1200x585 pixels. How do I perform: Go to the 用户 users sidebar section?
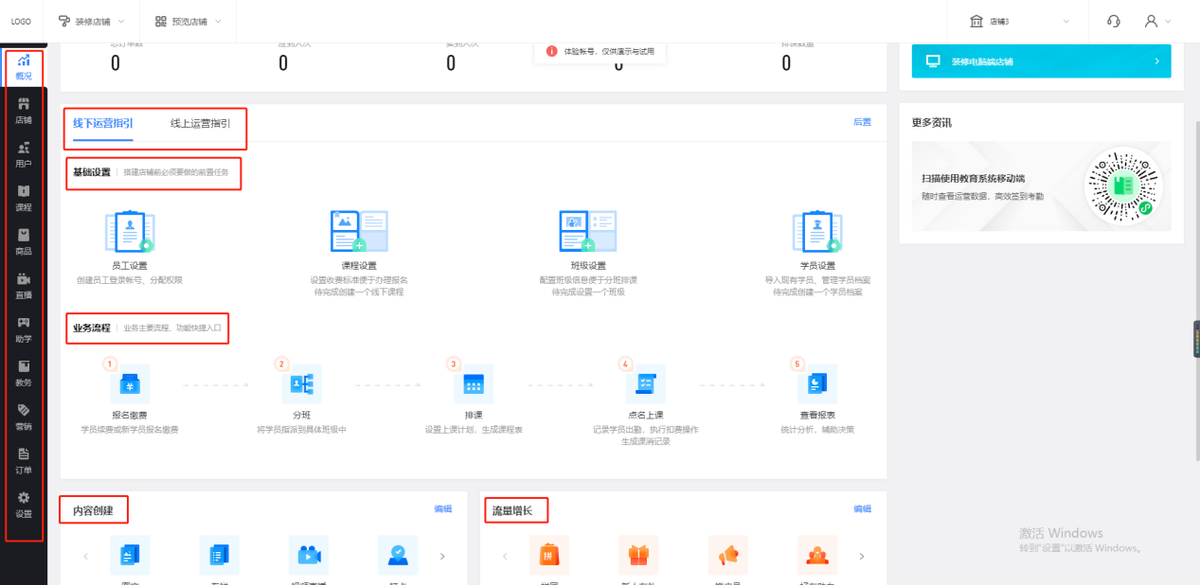(x=23, y=154)
